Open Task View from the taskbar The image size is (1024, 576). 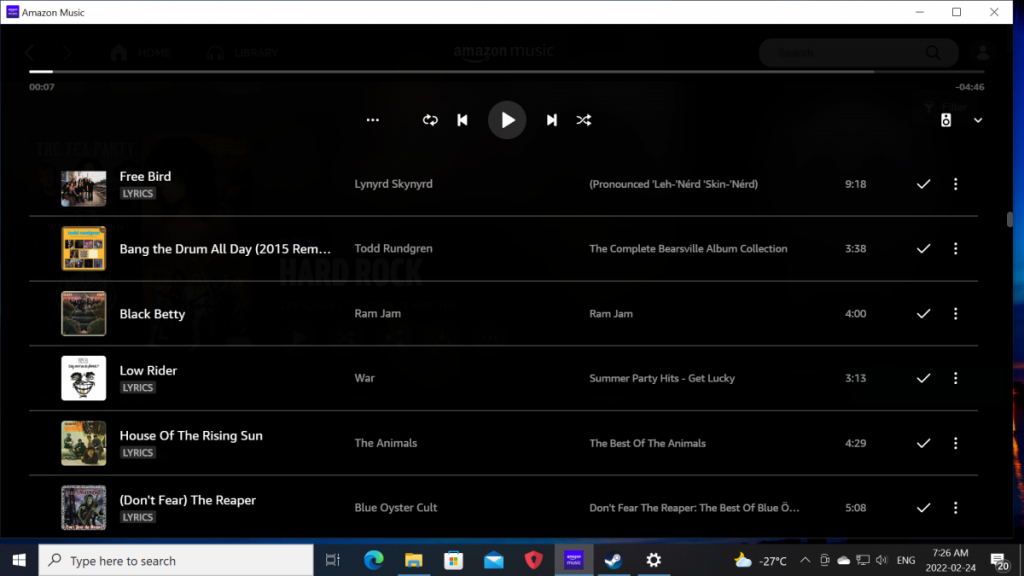[x=332, y=560]
